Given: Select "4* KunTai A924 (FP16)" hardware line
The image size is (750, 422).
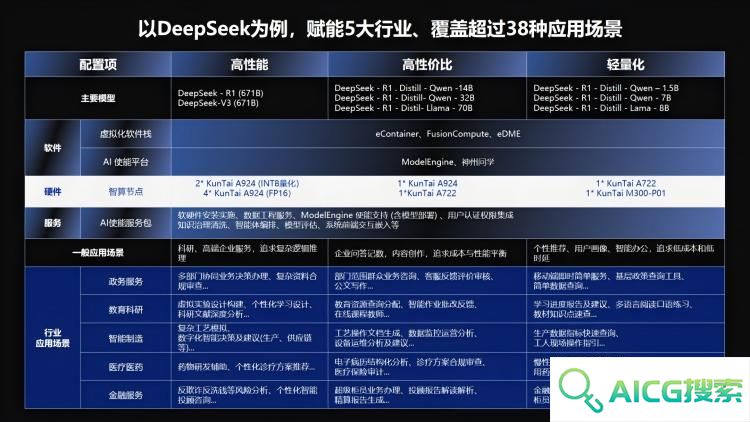Looking at the screenshot, I should point(247,193).
